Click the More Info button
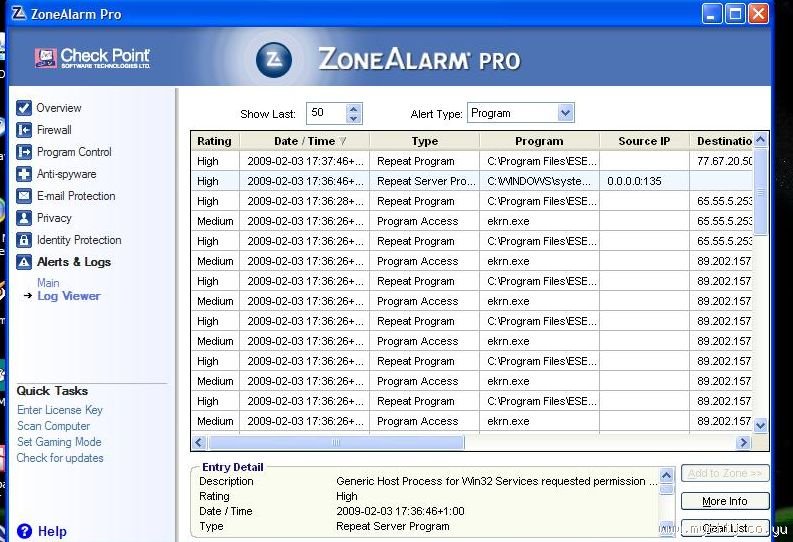 coord(725,501)
